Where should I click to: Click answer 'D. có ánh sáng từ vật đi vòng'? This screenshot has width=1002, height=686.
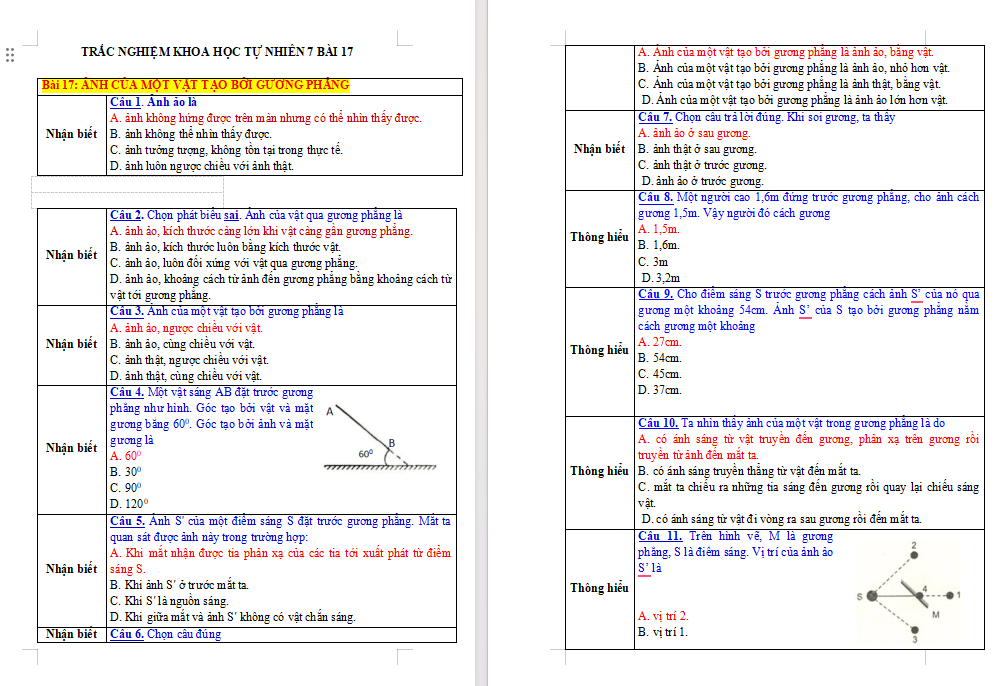pyautogui.click(x=782, y=519)
